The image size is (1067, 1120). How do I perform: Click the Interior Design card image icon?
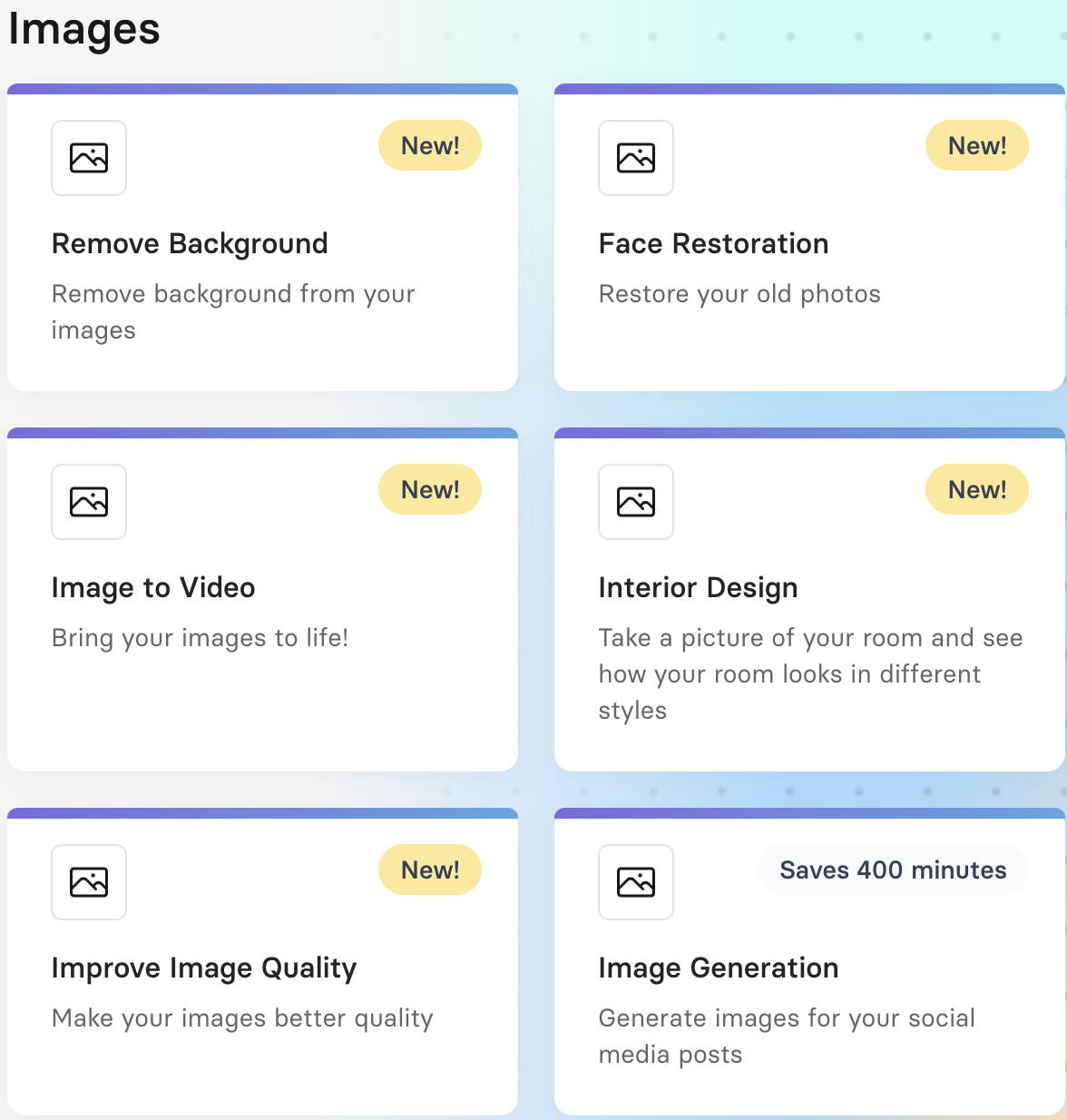click(636, 502)
